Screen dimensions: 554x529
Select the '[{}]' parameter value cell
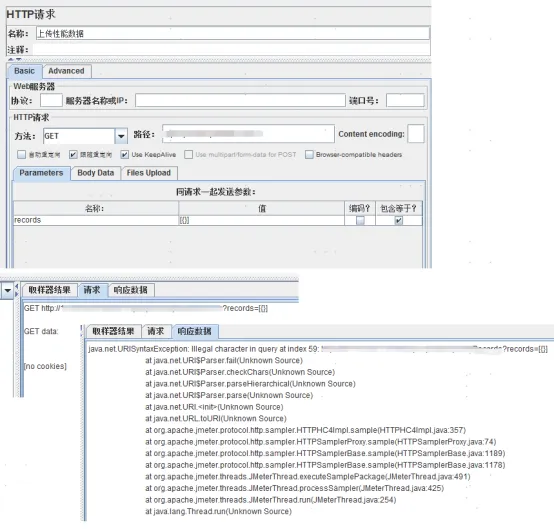click(x=262, y=220)
